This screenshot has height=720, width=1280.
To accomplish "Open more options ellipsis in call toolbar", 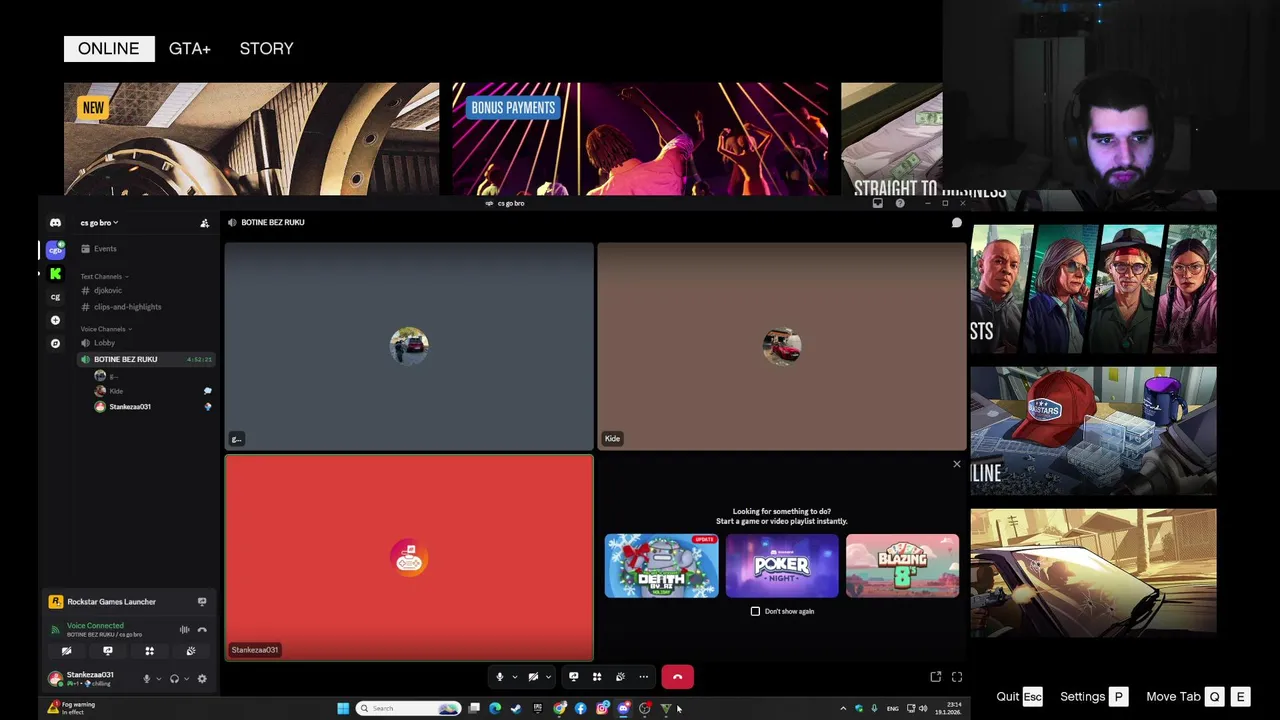I will [x=644, y=677].
